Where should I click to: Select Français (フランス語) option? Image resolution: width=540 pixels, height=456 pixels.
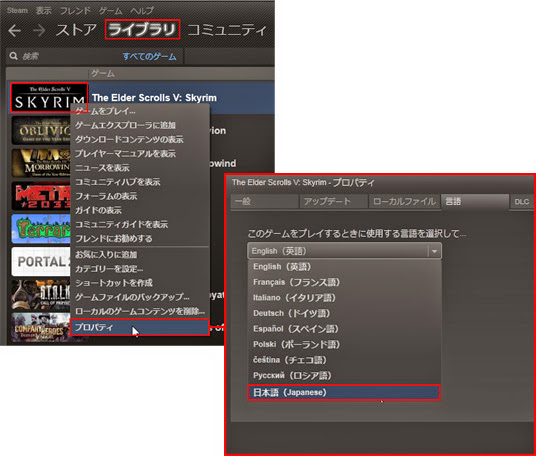tap(344, 282)
